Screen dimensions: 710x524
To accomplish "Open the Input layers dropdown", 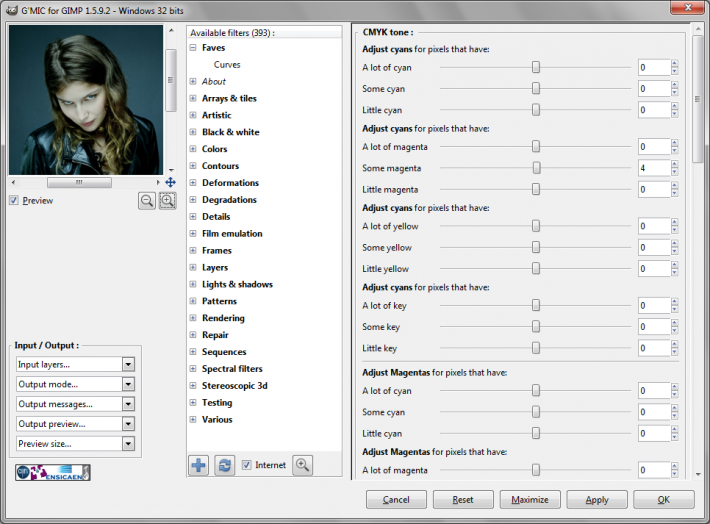I will (76, 364).
